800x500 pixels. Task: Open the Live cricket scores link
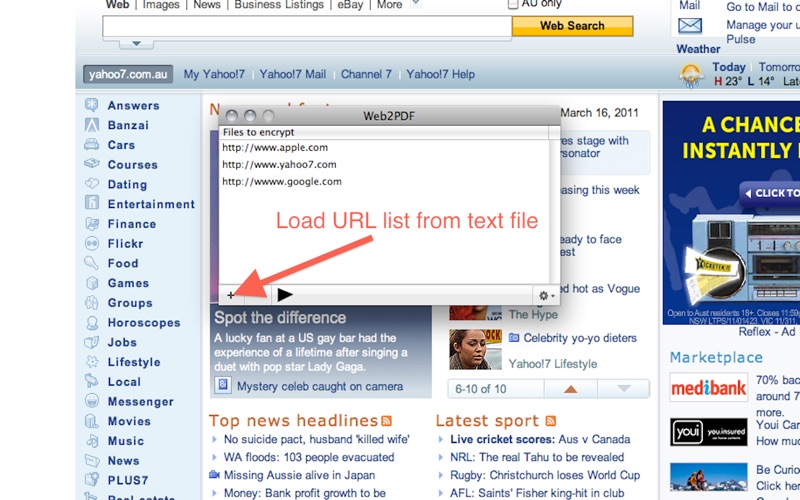pos(502,439)
